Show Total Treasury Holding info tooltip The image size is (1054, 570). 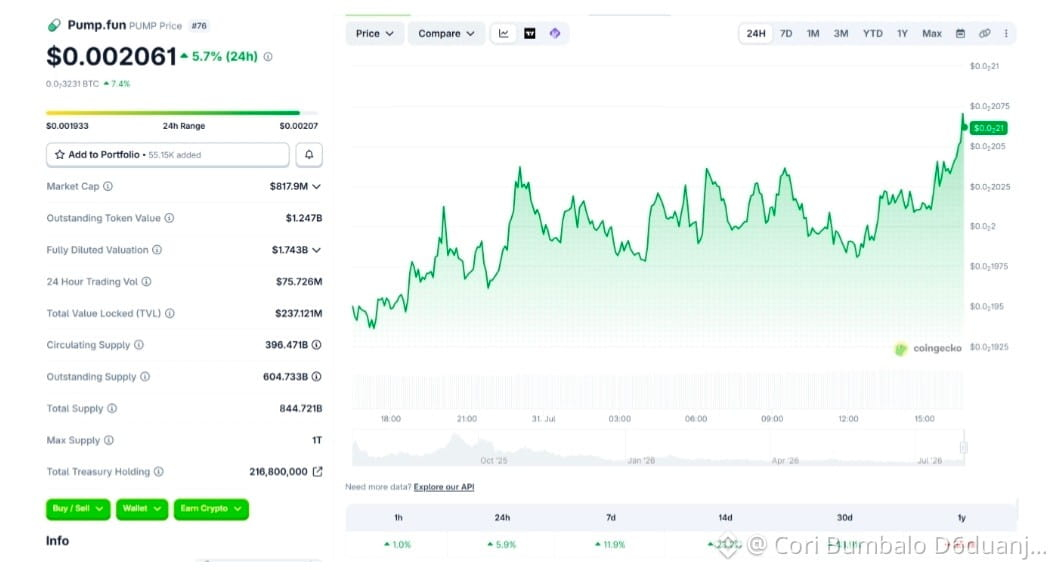tap(159, 472)
